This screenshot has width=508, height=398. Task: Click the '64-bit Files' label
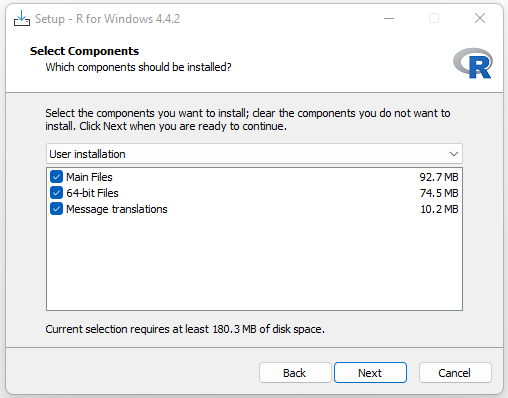pos(92,193)
